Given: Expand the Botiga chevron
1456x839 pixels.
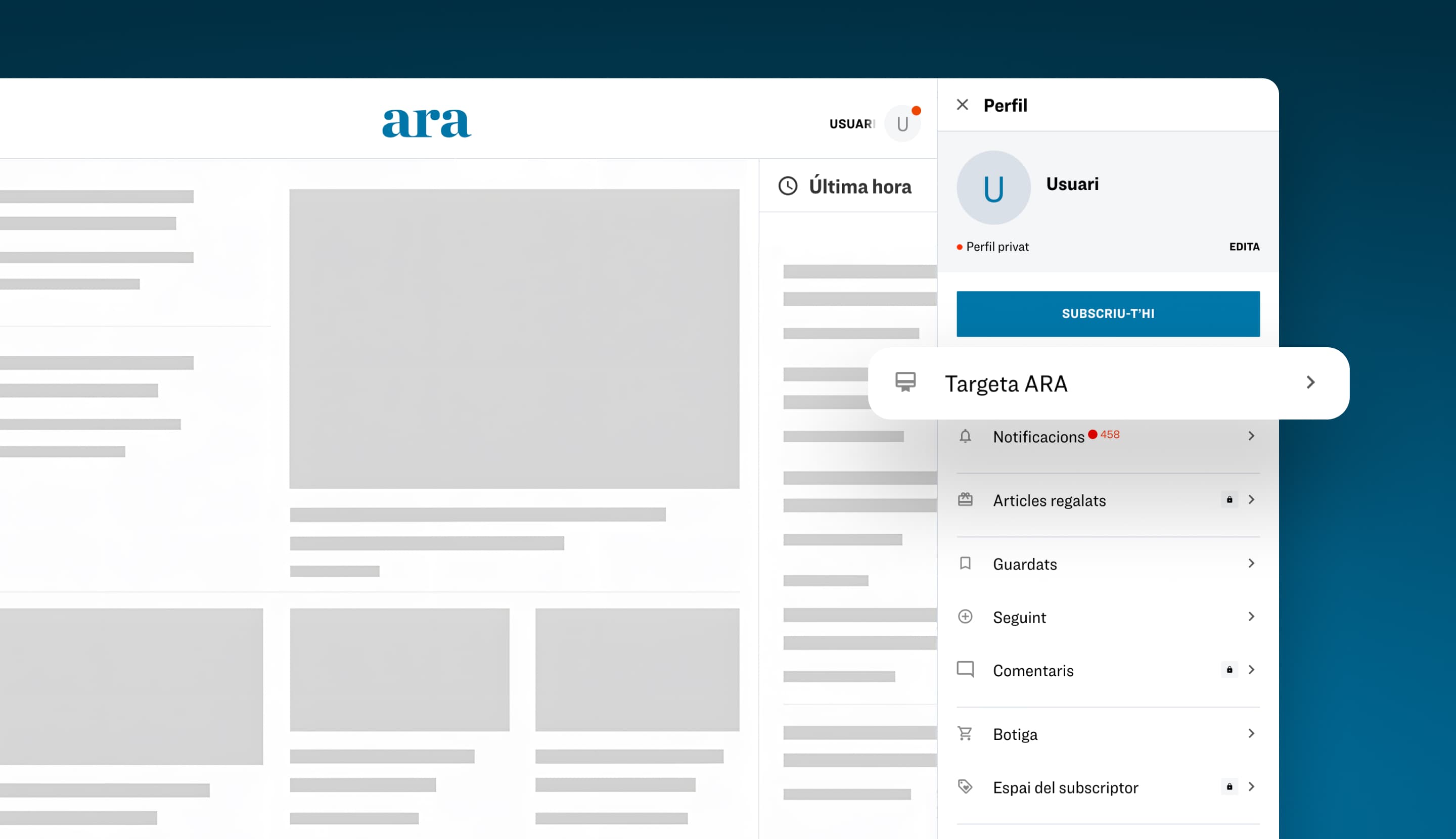Looking at the screenshot, I should point(1251,733).
